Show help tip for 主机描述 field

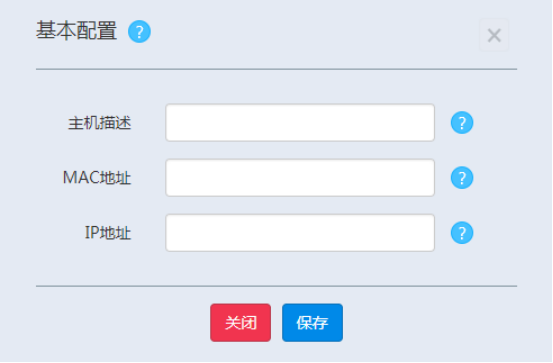462,123
